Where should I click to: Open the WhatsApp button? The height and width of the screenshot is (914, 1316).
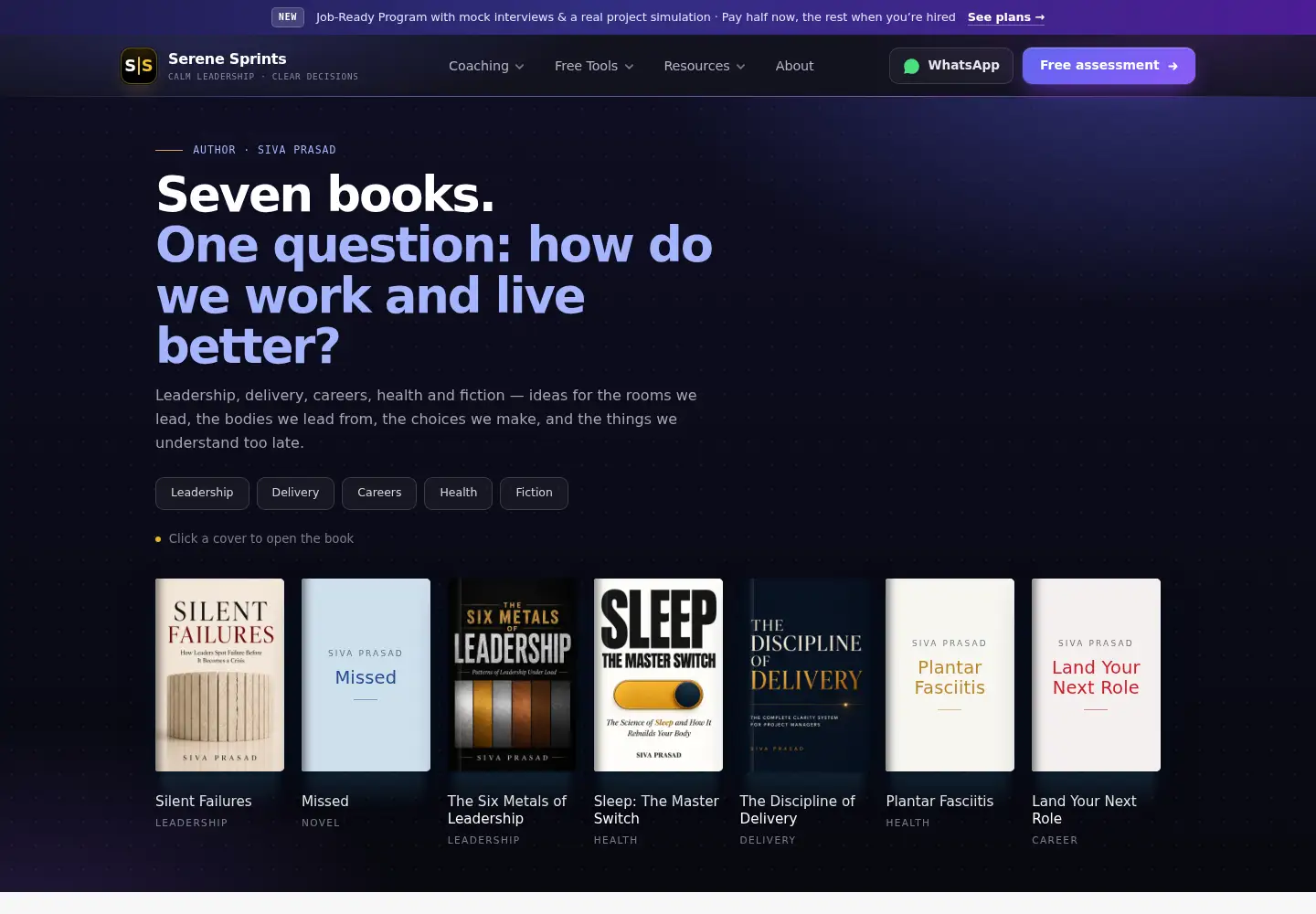tap(951, 66)
